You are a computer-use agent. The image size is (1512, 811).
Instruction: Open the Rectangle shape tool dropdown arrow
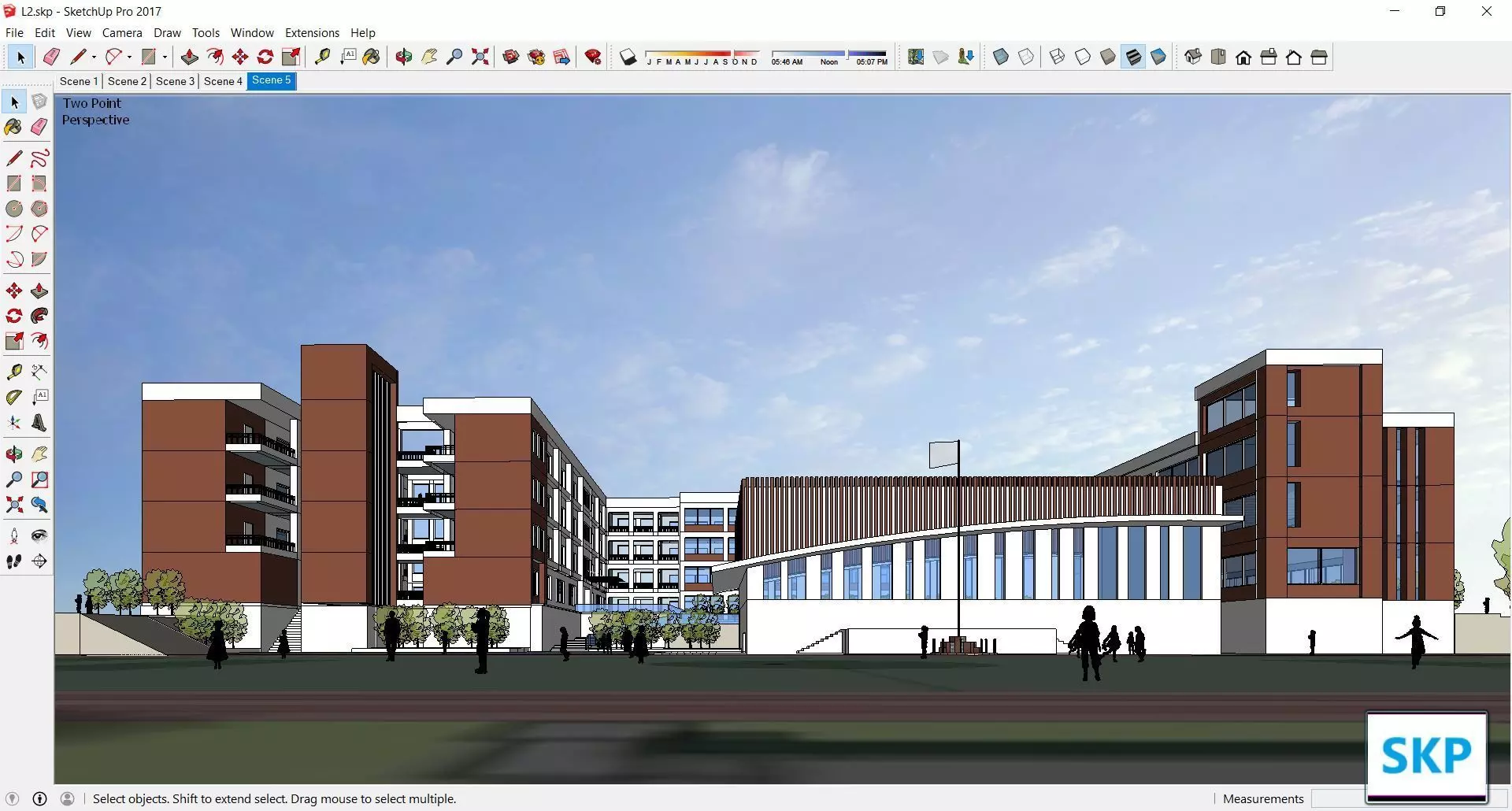pos(165,57)
